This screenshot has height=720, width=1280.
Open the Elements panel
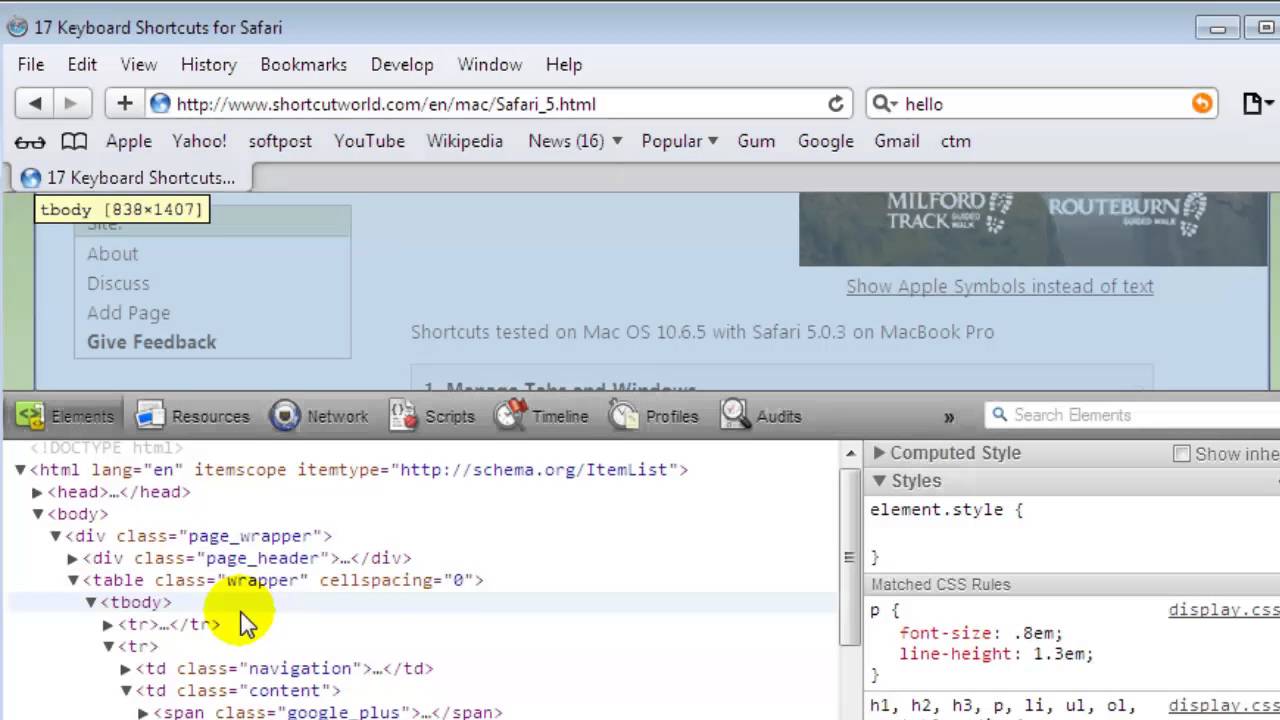tap(64, 416)
